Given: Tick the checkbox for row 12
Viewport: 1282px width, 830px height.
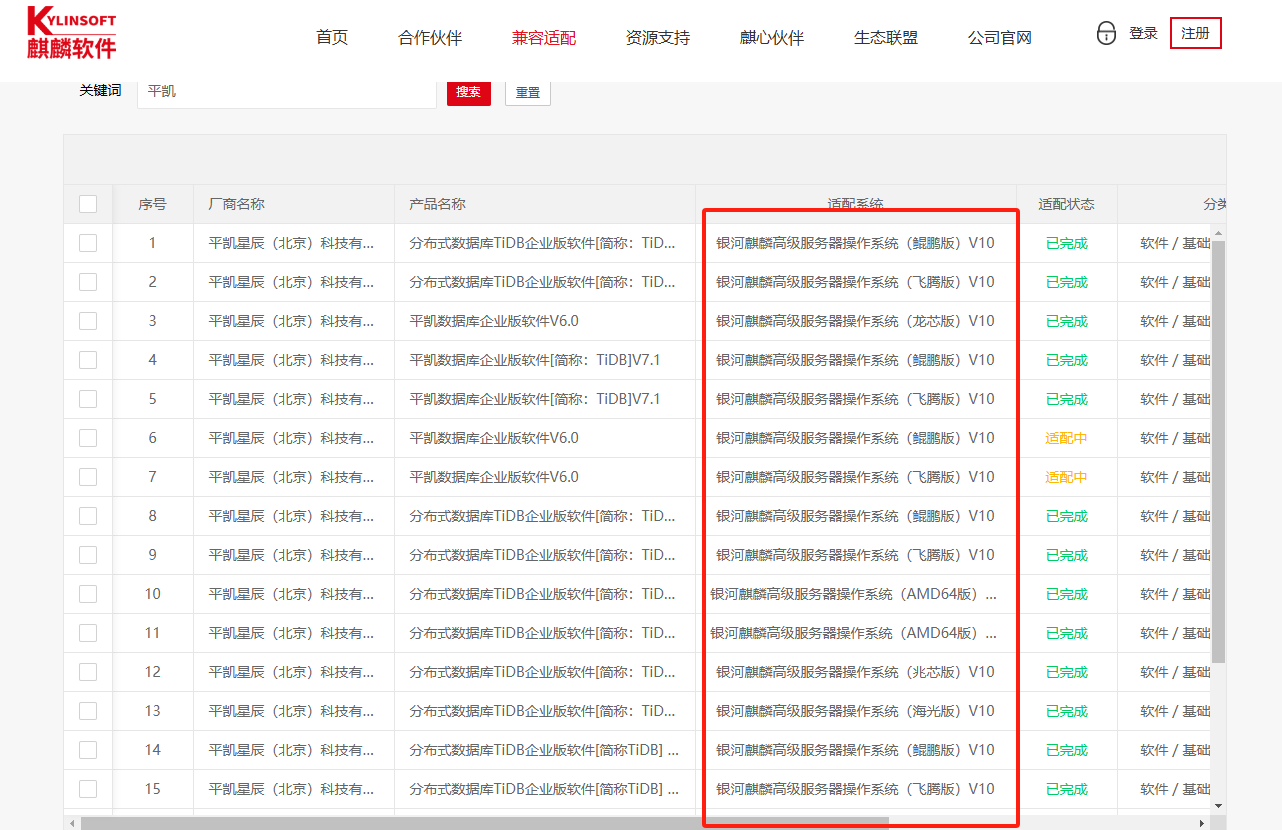Looking at the screenshot, I should (88, 672).
